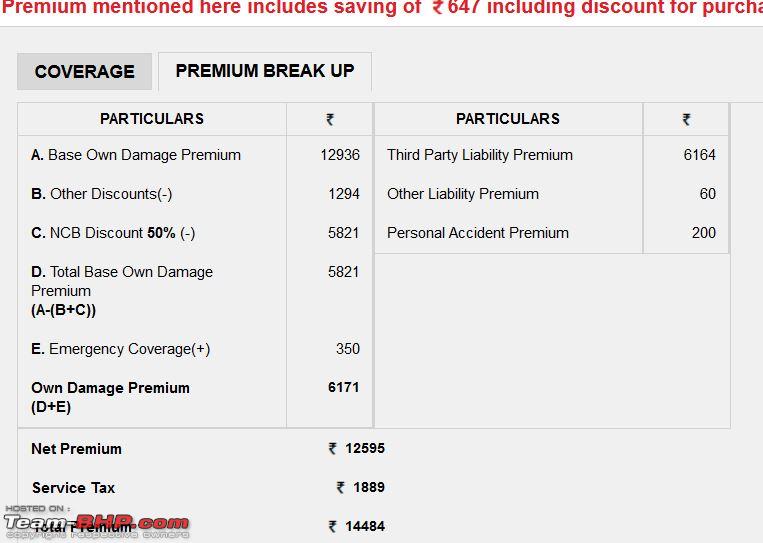Click the Emergency Coverage(+) entry
Screen dimensions: 763x543
121,349
